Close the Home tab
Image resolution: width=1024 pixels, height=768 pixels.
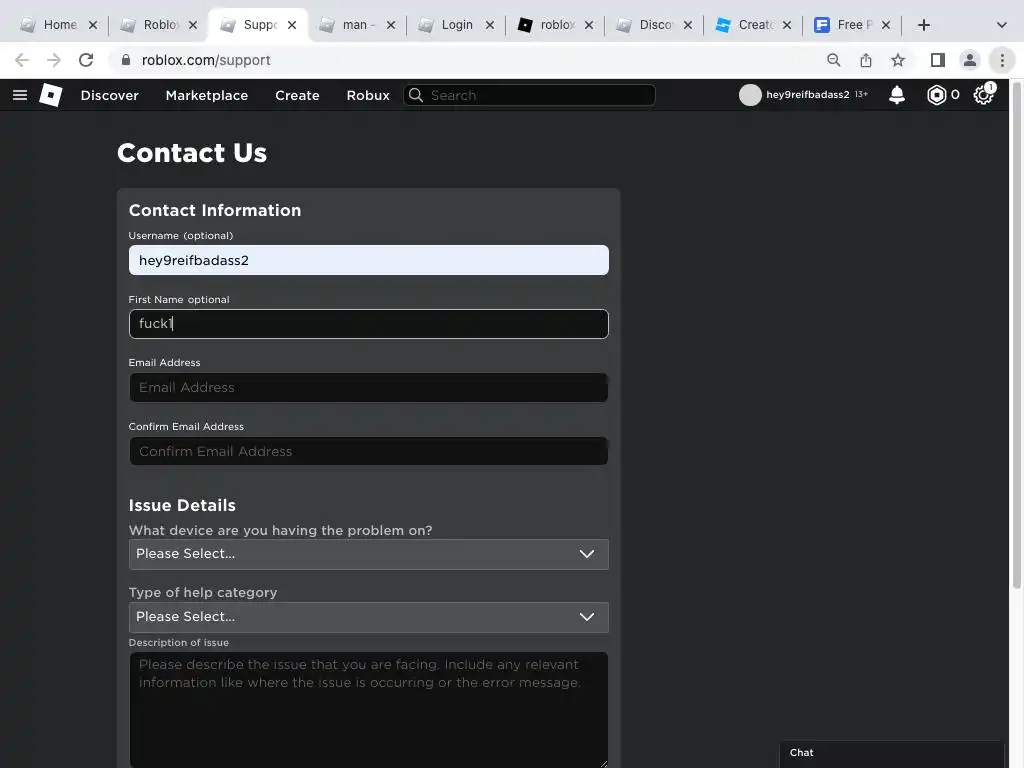click(x=93, y=25)
